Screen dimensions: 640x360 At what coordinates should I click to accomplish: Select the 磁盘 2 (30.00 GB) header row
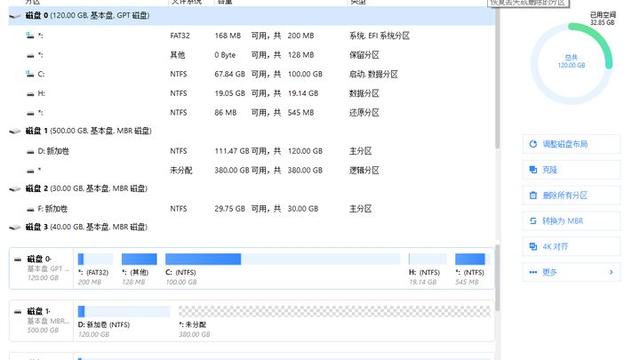point(251,189)
